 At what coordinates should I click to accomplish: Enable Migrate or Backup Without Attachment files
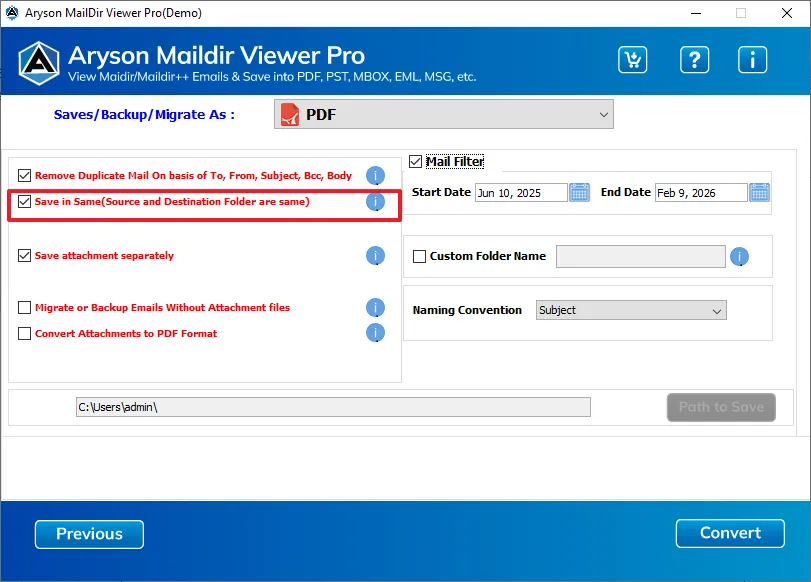click(24, 308)
